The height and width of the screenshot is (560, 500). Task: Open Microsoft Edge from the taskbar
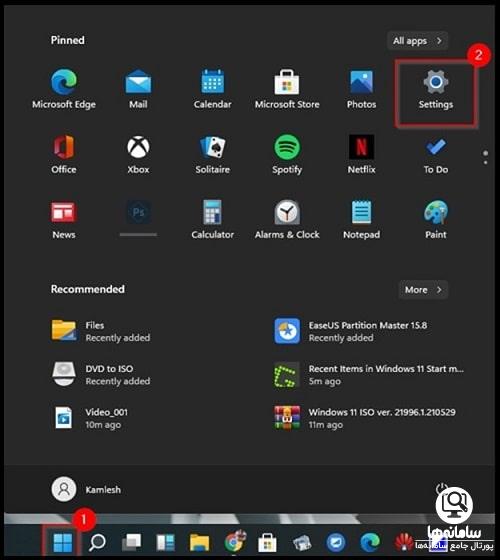coord(370,542)
